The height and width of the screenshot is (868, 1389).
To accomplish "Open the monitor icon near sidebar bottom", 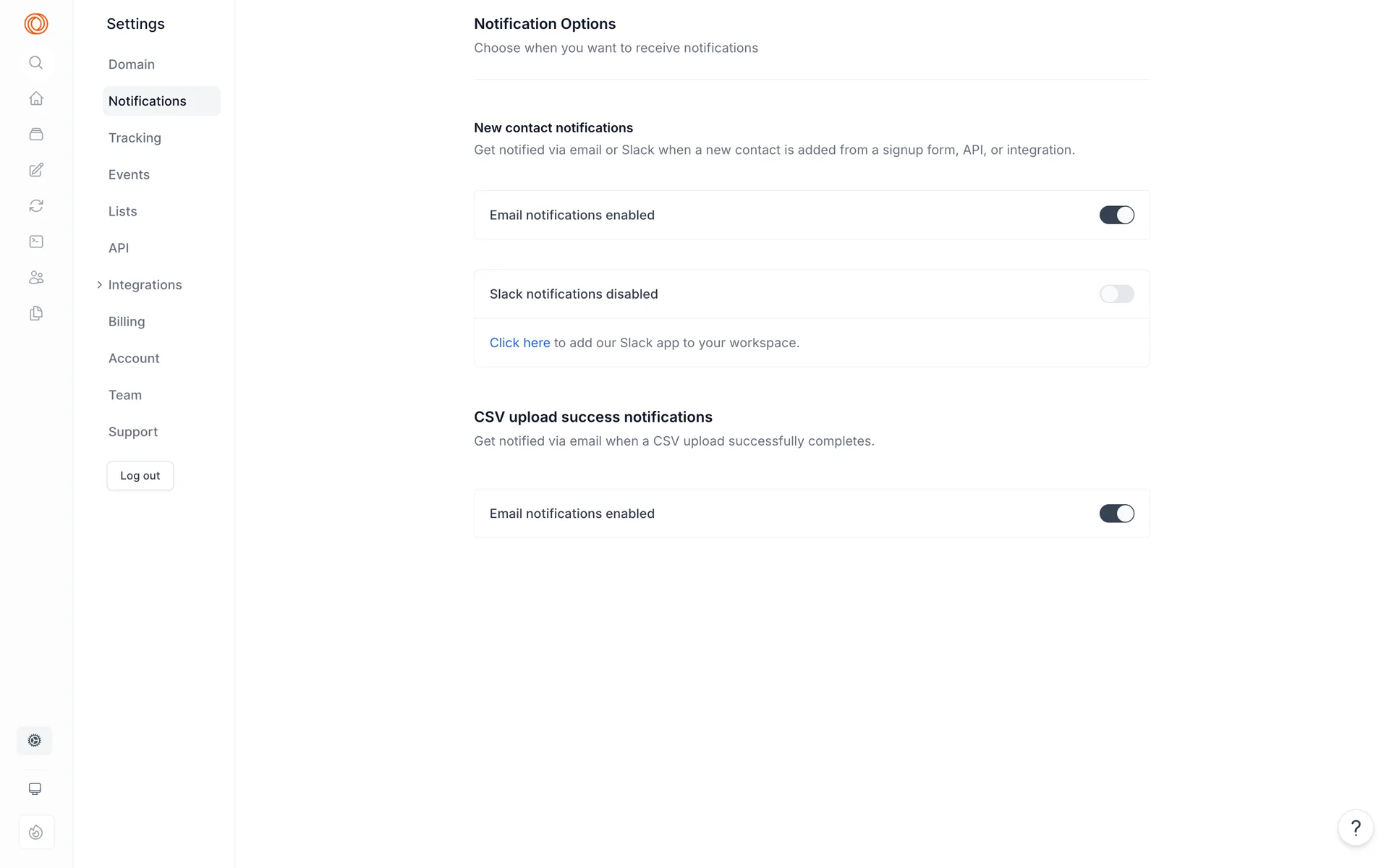I will [x=35, y=789].
